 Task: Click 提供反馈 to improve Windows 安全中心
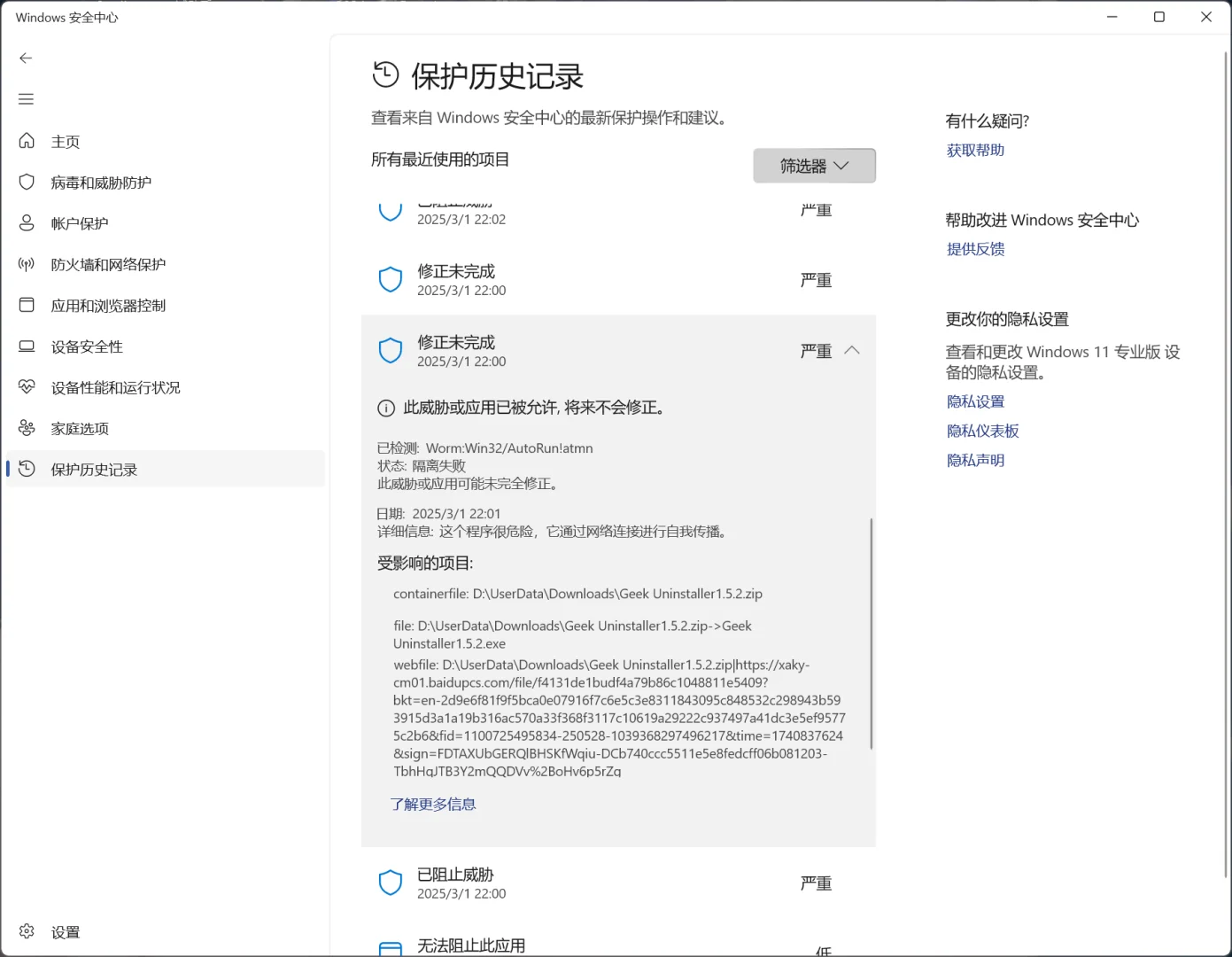pyautogui.click(x=975, y=249)
